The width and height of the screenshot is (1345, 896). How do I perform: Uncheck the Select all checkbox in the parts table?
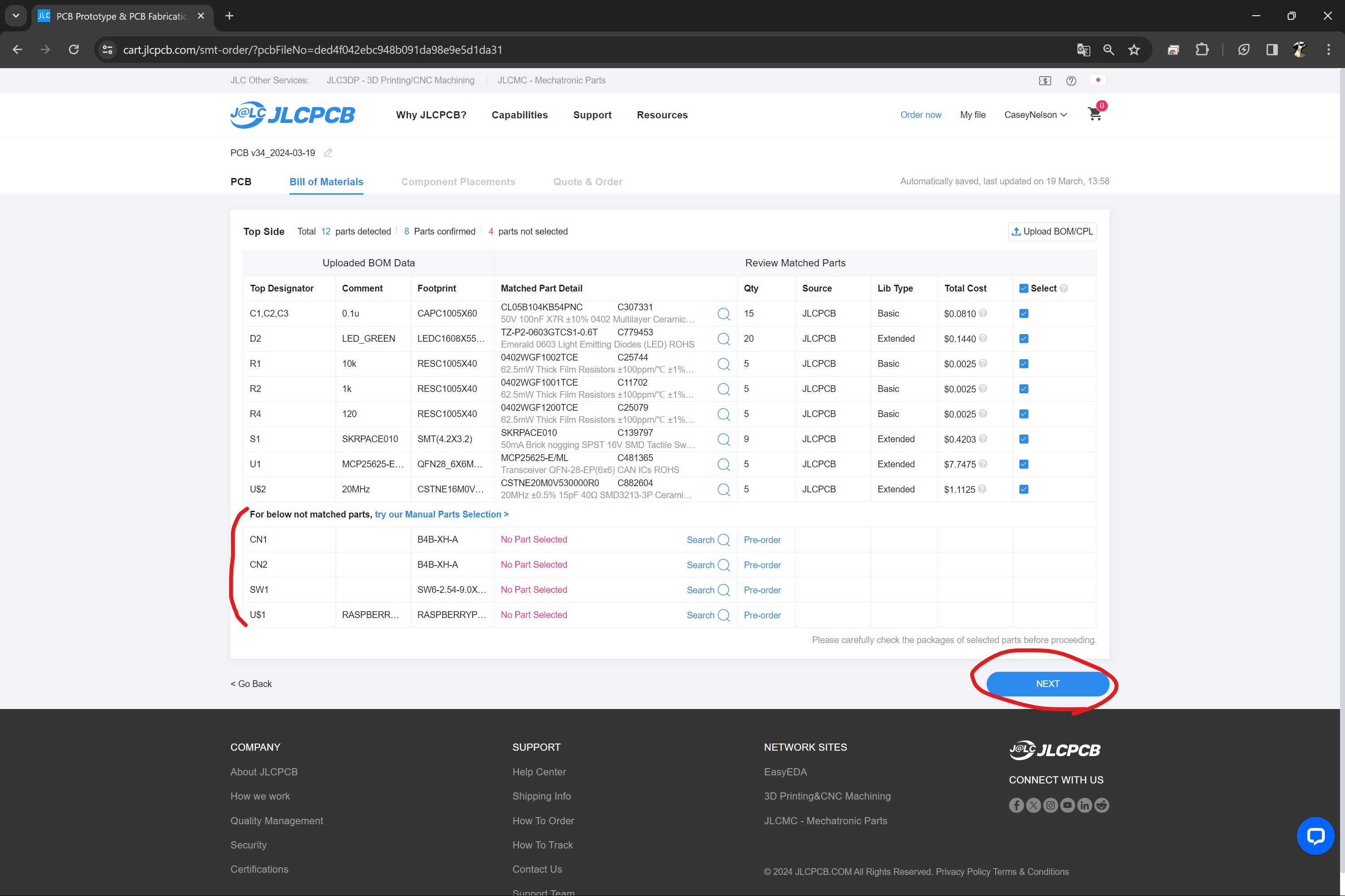[1023, 288]
